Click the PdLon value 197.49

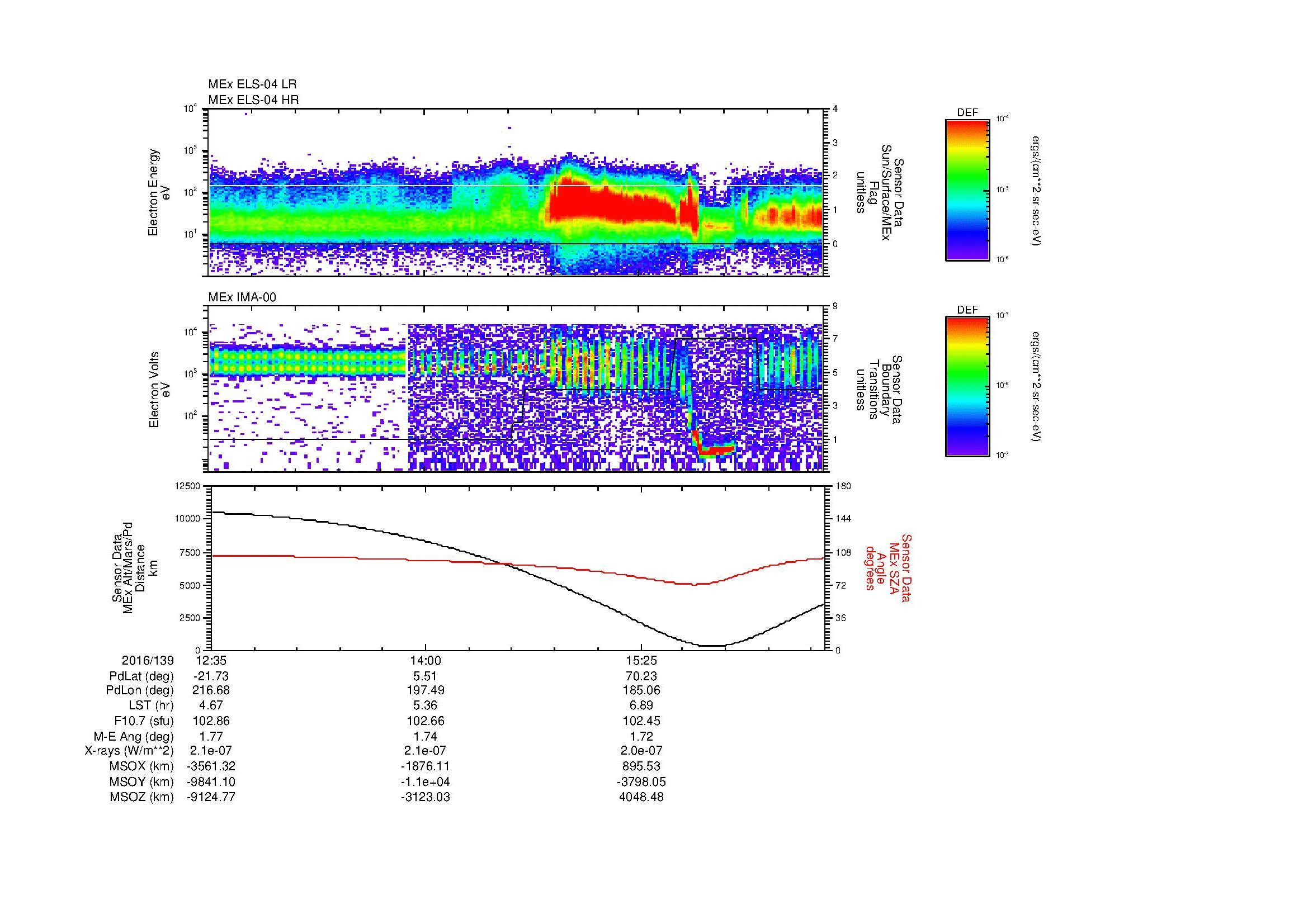point(426,690)
